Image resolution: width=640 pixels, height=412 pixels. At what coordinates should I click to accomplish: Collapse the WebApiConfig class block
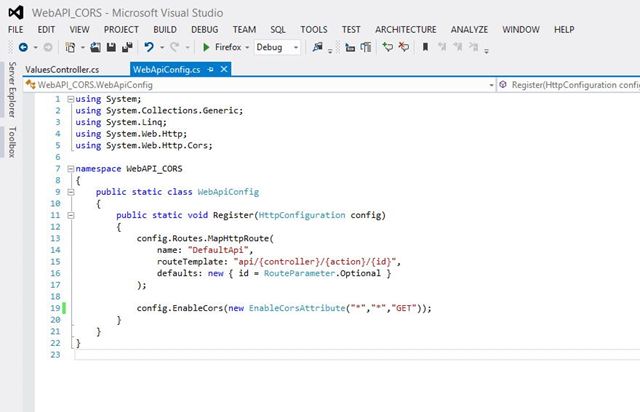pos(71,192)
